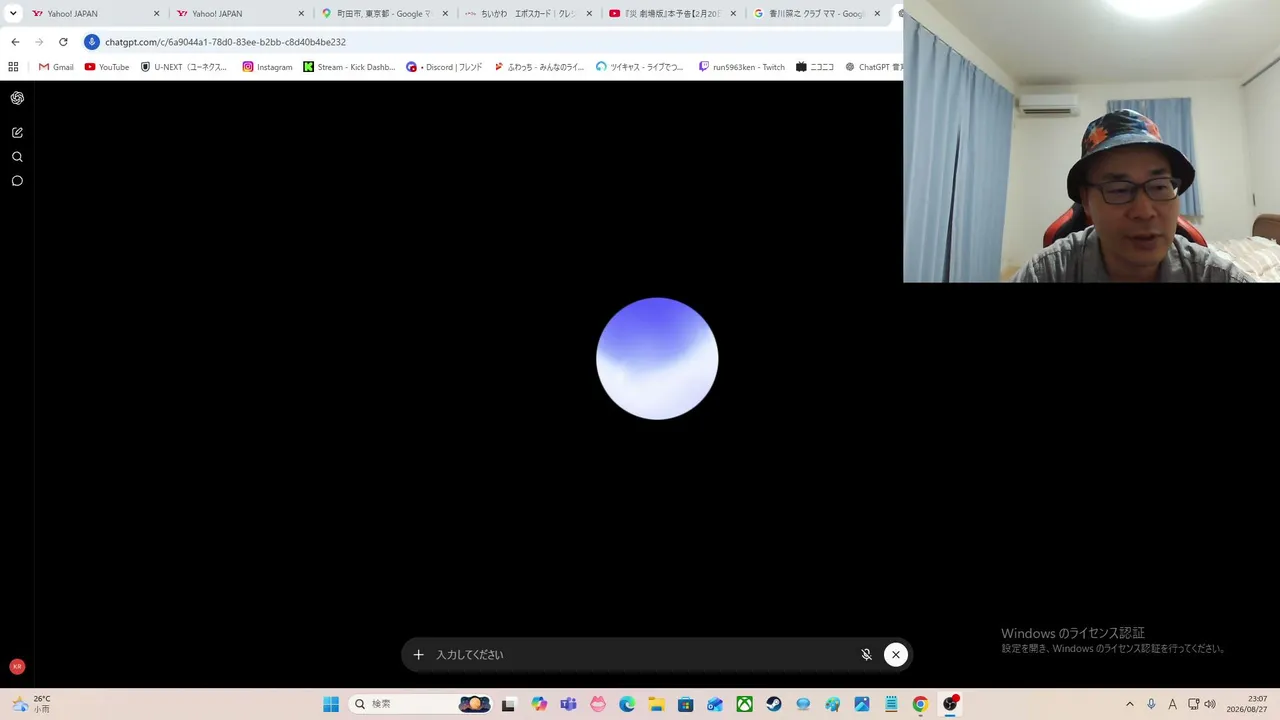Open the Xbox app on the taskbar
1280x720 pixels.
click(745, 704)
